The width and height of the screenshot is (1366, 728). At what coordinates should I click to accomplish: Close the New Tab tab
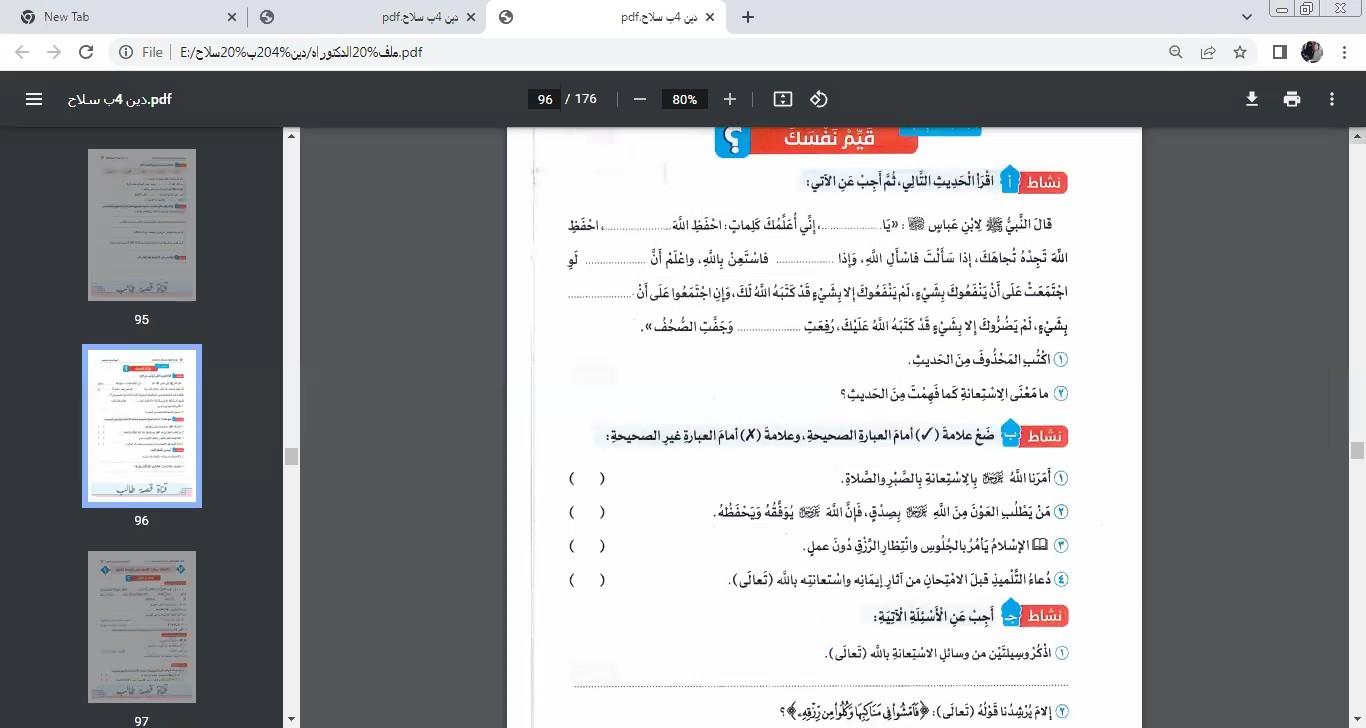pyautogui.click(x=232, y=17)
